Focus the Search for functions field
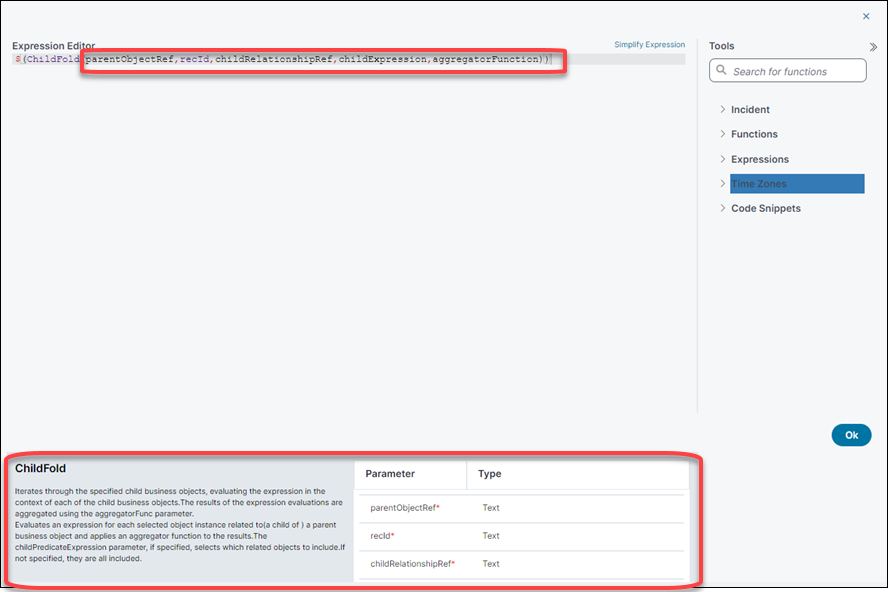Image resolution: width=888 pixels, height=592 pixels. click(795, 71)
